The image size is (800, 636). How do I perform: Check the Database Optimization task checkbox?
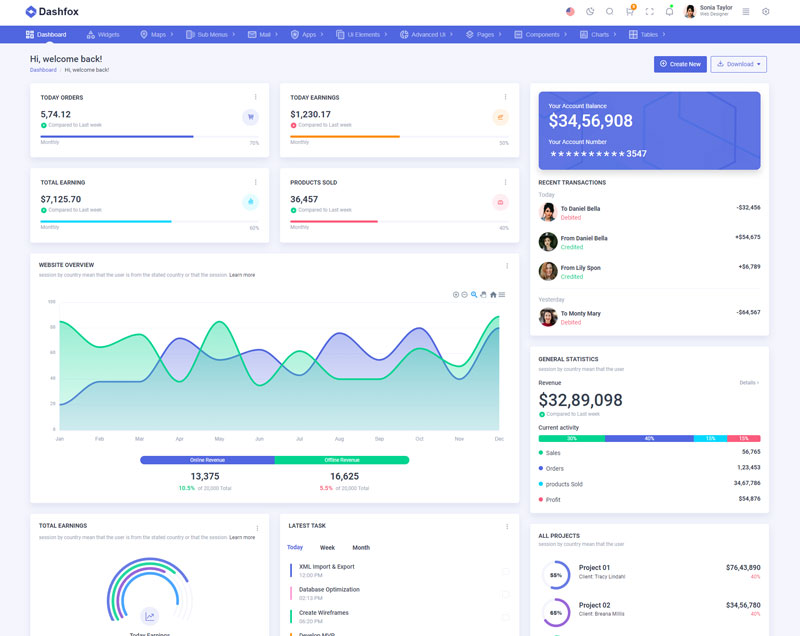[x=506, y=593]
